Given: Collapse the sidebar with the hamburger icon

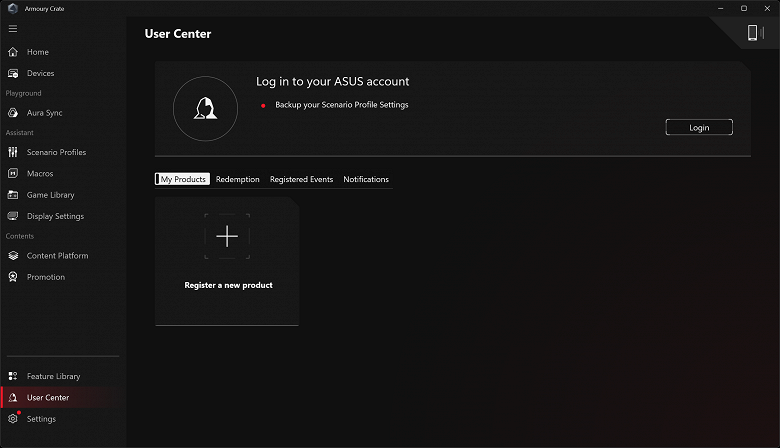Looking at the screenshot, I should 13,29.
